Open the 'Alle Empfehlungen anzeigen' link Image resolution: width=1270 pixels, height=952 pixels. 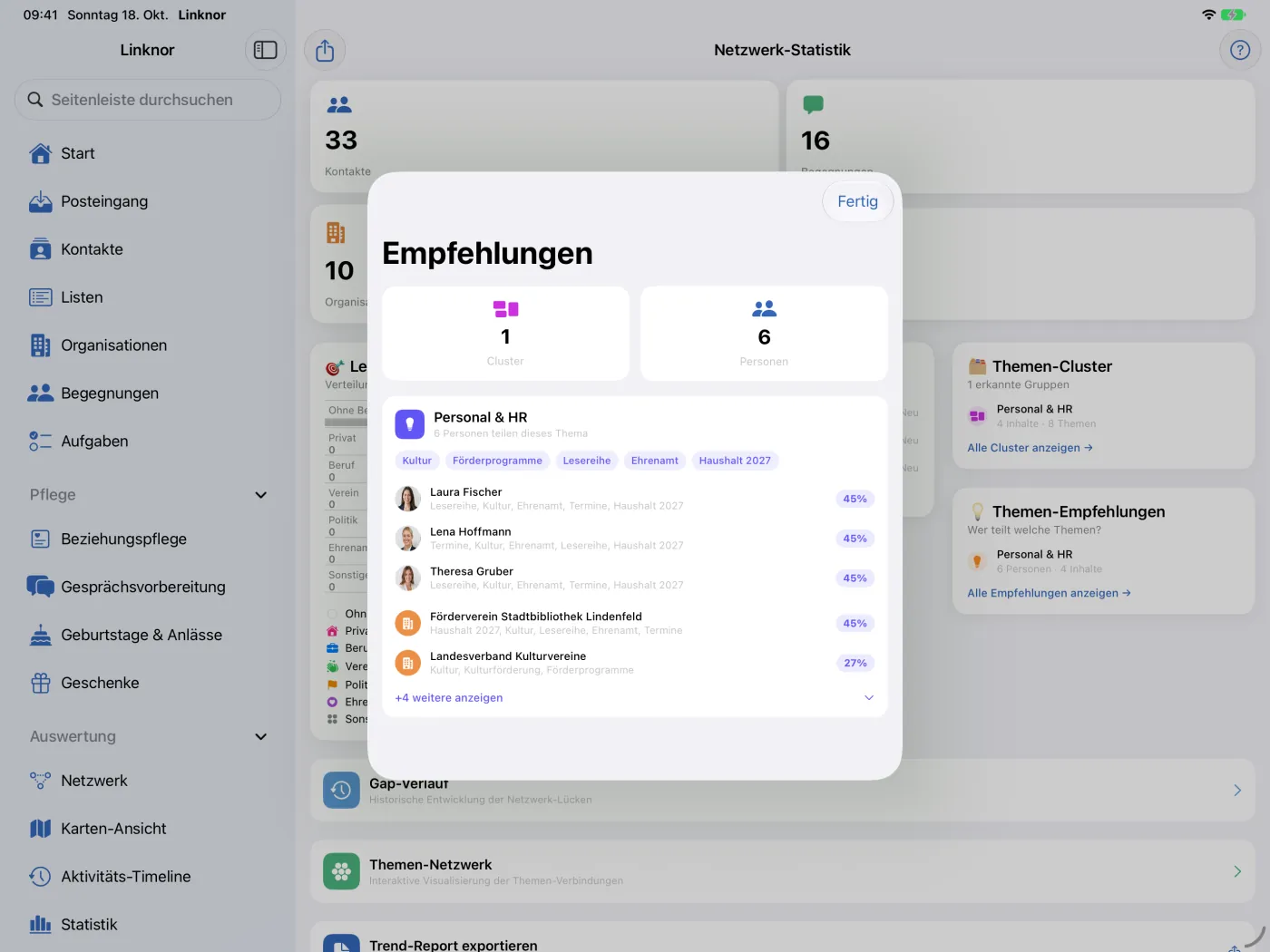(1050, 593)
